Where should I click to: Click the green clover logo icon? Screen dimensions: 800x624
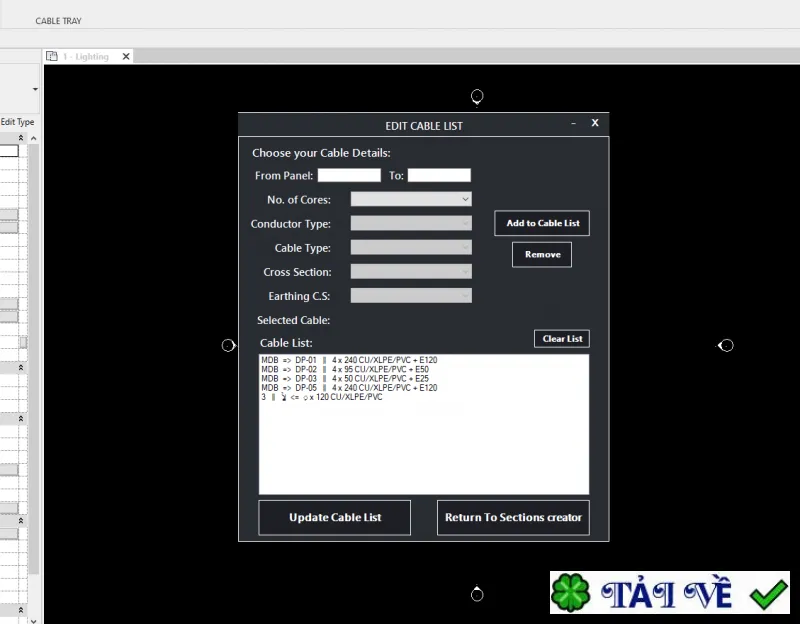[x=570, y=593]
